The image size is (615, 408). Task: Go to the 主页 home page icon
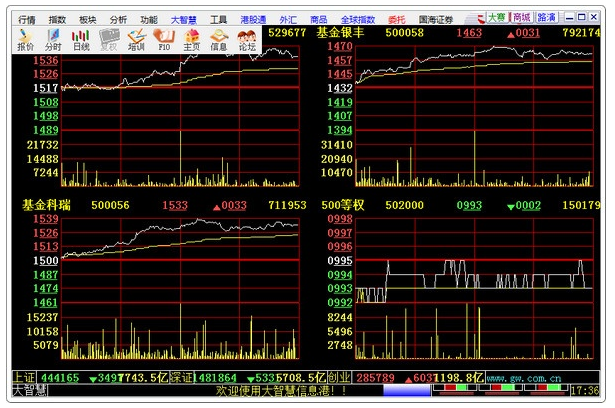pos(192,40)
